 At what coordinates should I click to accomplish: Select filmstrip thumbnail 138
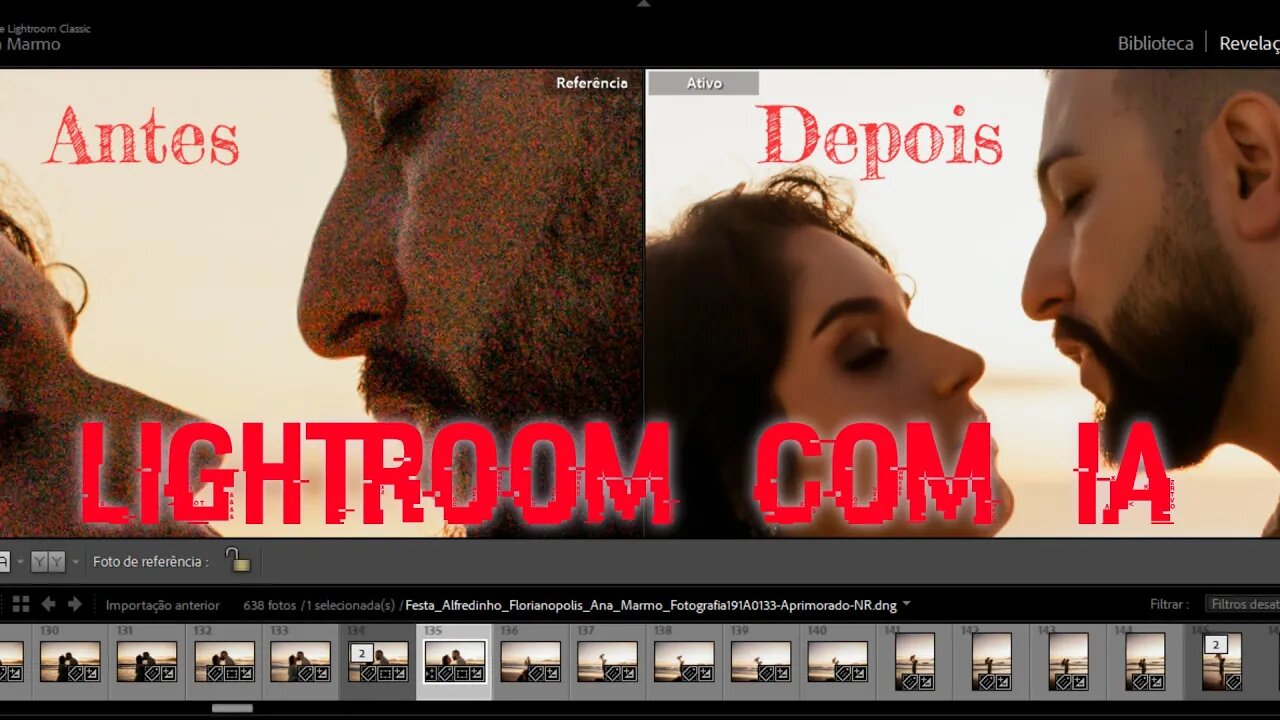[684, 661]
